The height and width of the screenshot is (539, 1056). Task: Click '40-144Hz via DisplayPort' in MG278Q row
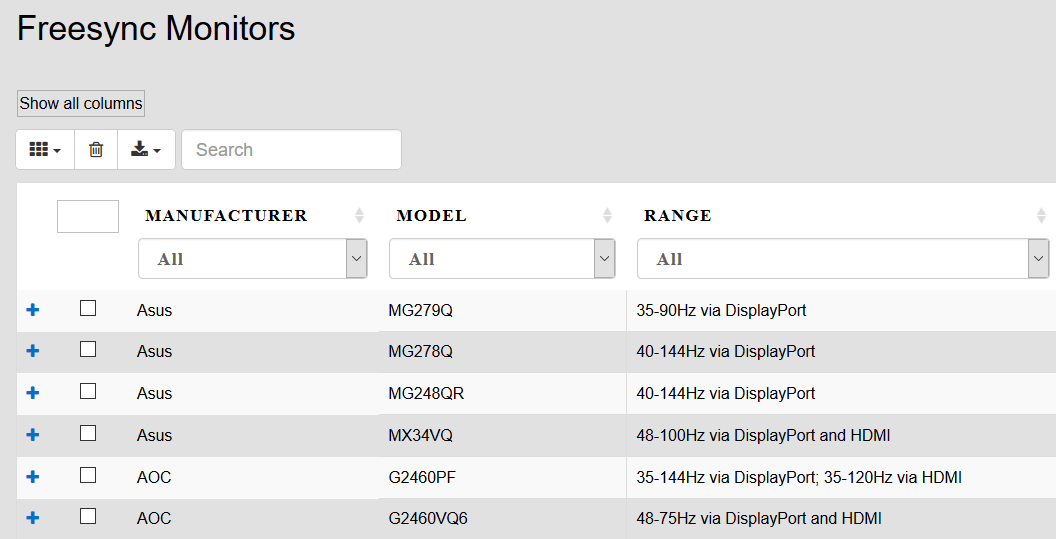(725, 352)
